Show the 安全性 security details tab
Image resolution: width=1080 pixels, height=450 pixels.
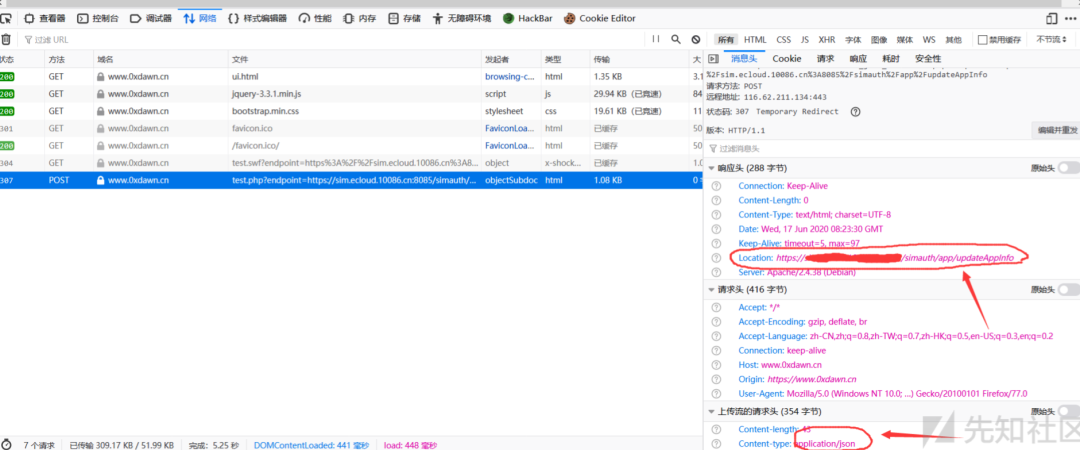928,59
